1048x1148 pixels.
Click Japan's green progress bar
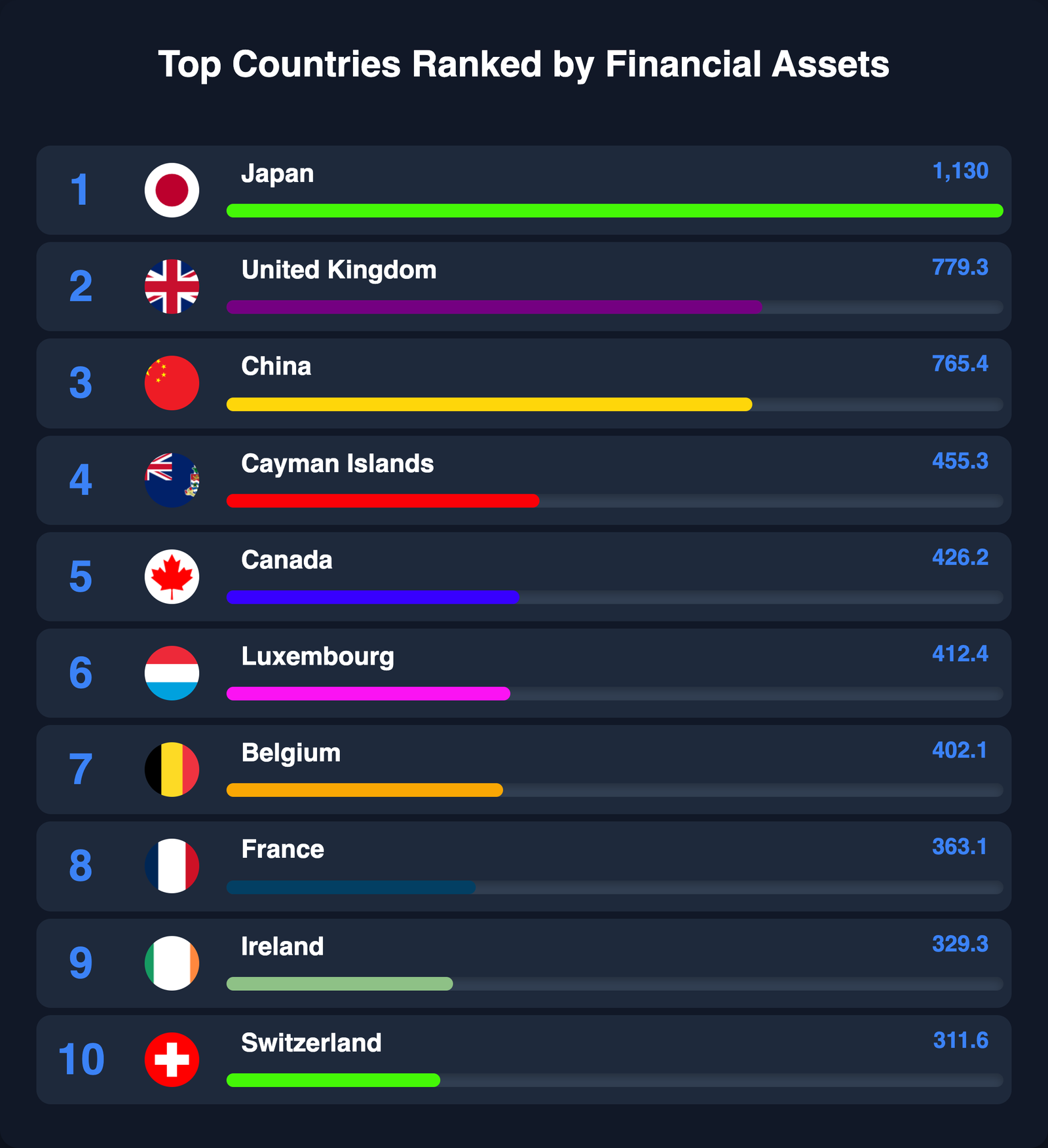point(614,210)
